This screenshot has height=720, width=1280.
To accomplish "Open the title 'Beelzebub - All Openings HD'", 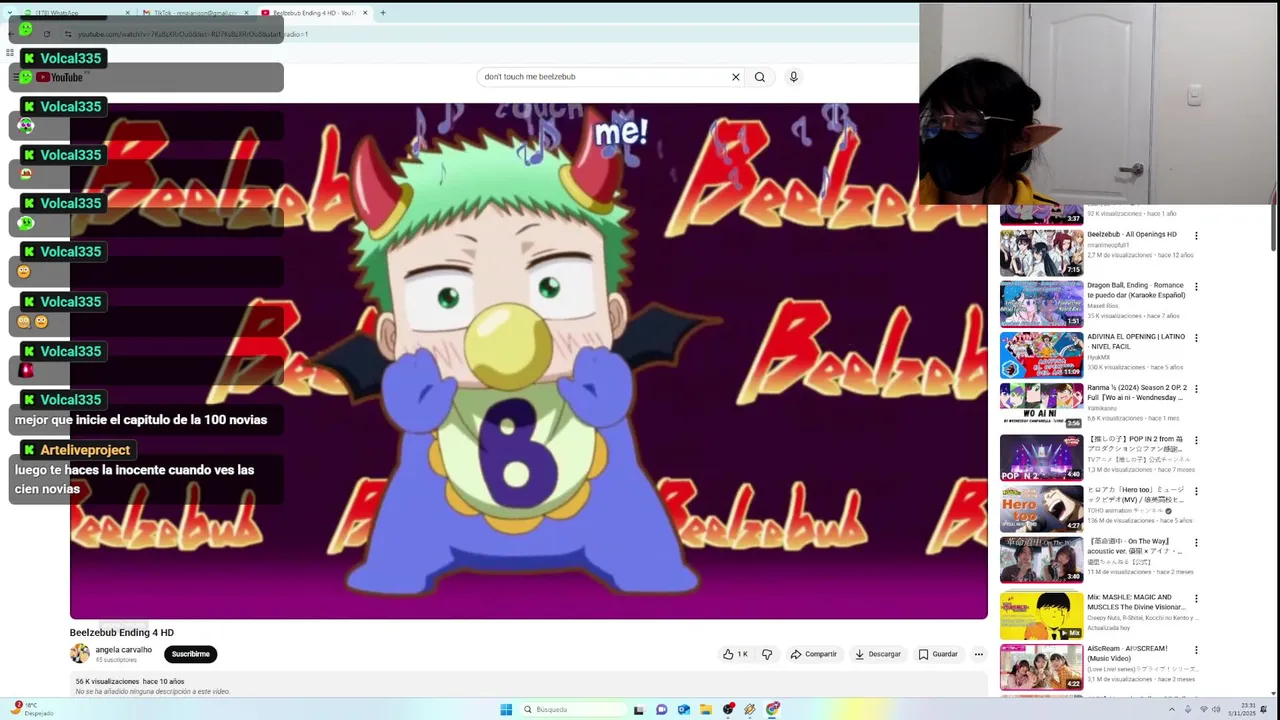I will pyautogui.click(x=1132, y=234).
